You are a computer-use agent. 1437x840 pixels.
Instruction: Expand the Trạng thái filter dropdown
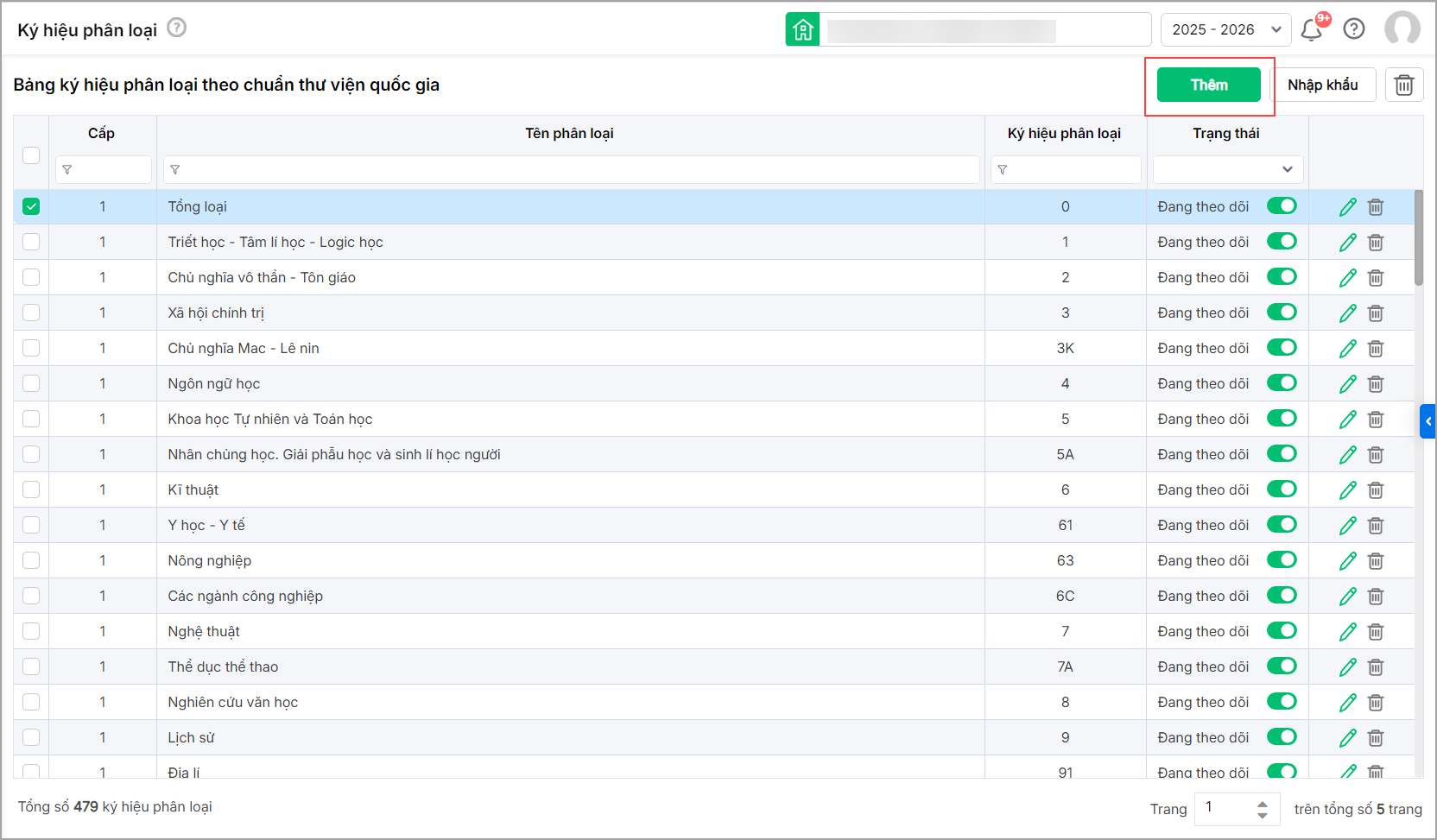coord(1227,169)
